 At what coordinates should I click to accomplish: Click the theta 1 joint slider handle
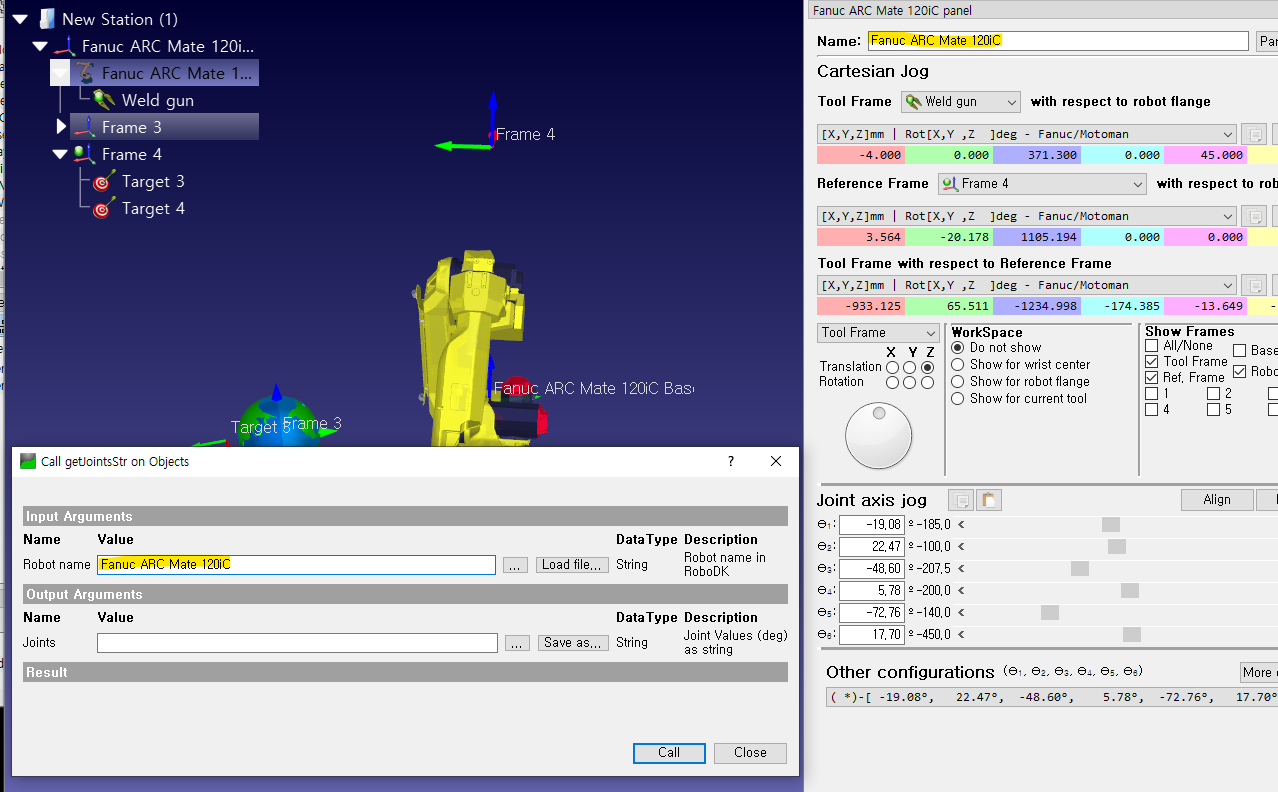1111,525
